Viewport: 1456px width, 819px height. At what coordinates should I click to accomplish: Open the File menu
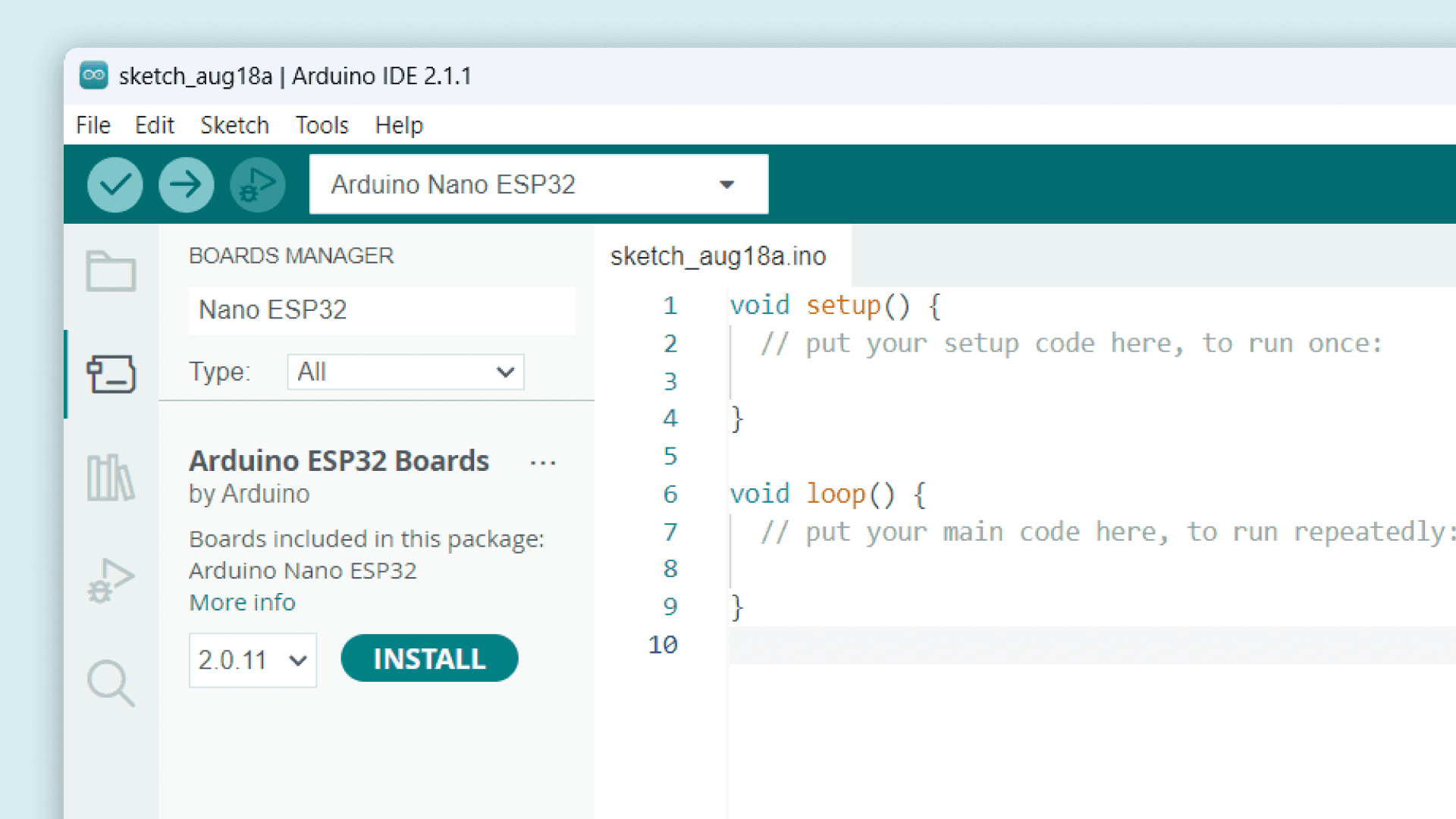93,125
